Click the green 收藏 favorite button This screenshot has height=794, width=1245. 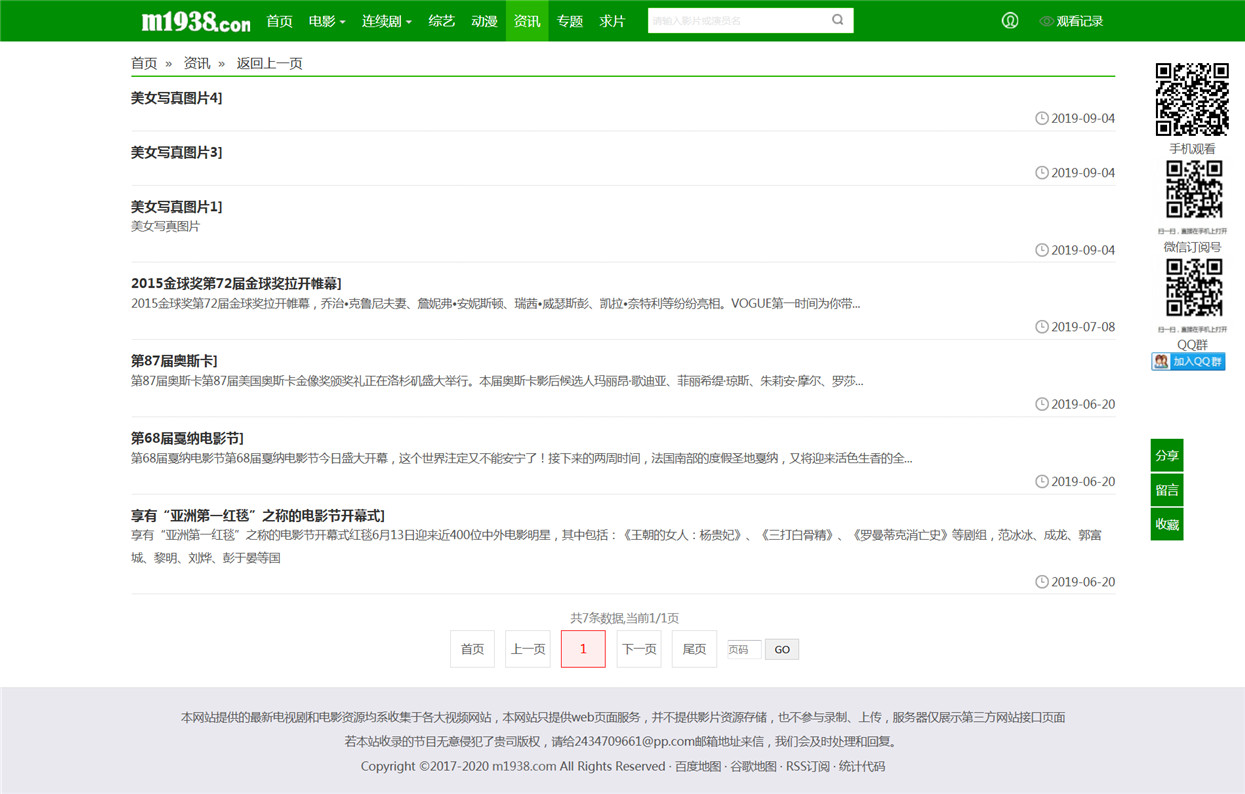coord(1167,524)
